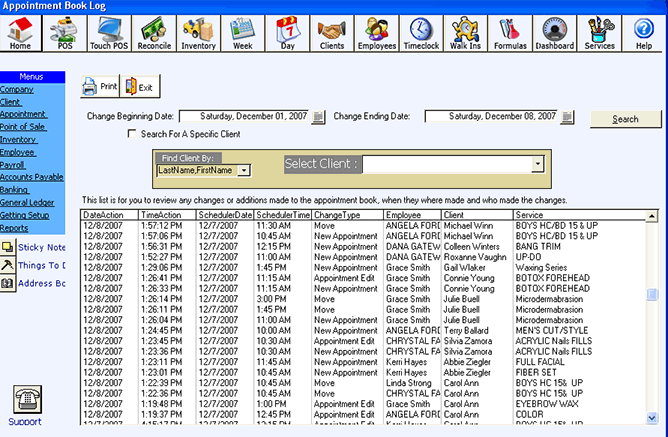Open the Employee sidebar menu link
The width and height of the screenshot is (668, 437).
[18, 152]
